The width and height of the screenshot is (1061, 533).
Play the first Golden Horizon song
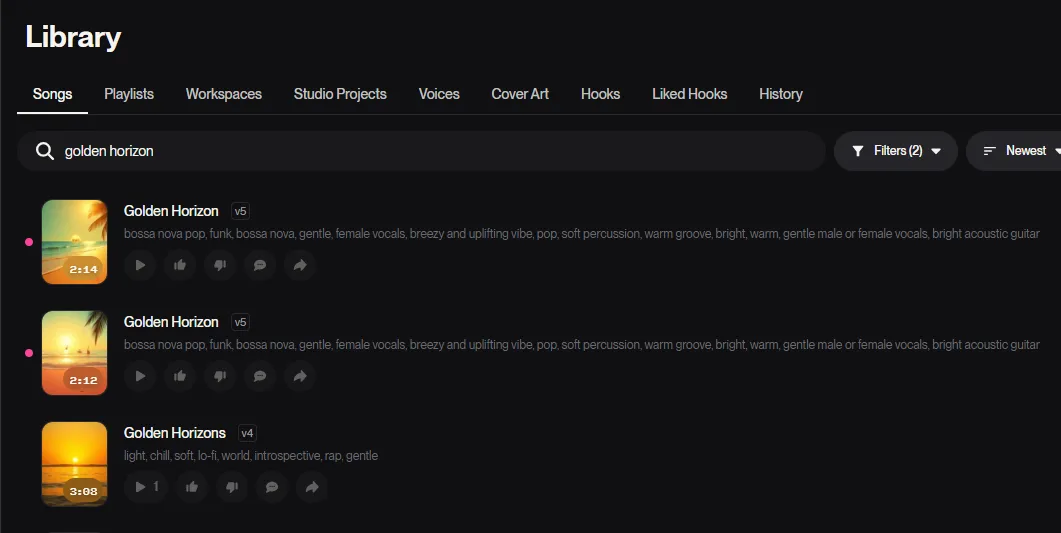(x=140, y=265)
